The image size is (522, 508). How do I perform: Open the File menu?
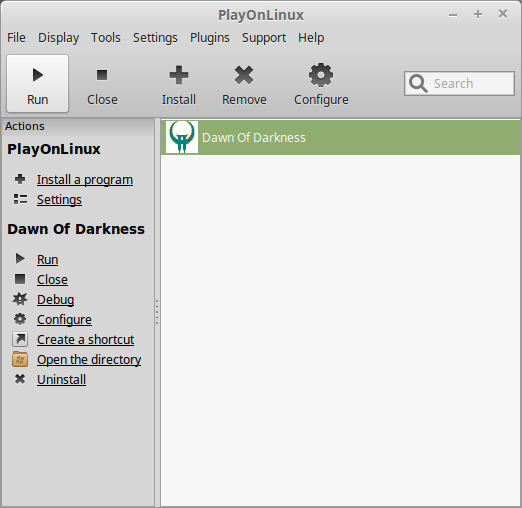[16, 38]
